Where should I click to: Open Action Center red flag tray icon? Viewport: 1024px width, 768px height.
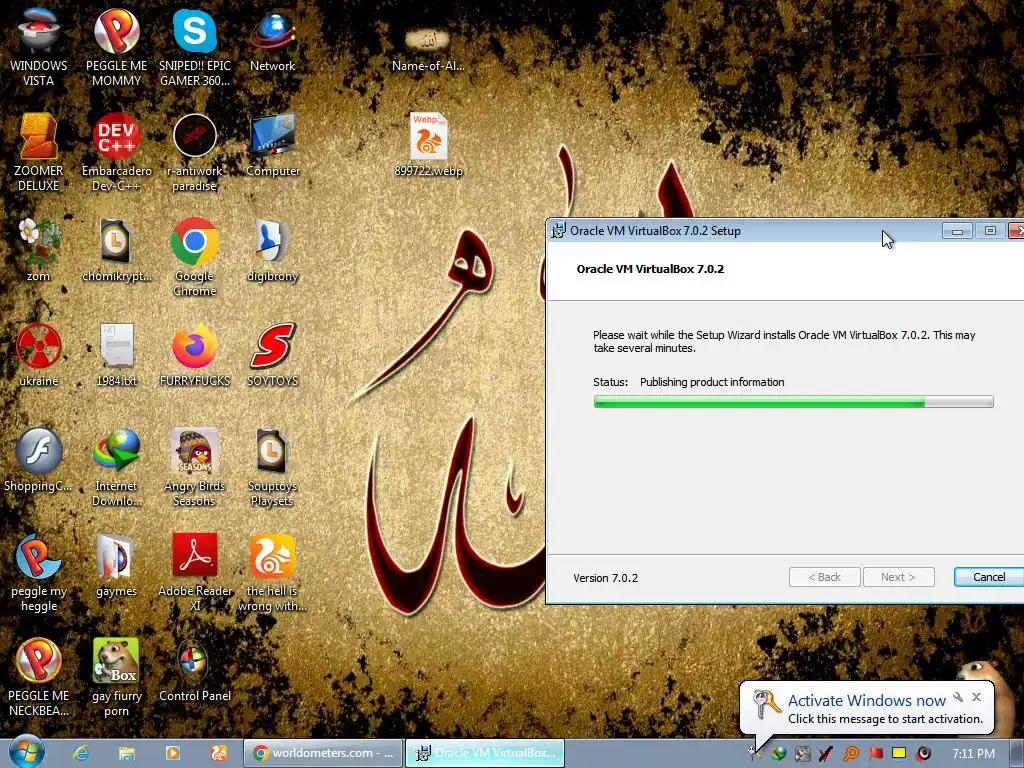point(875,754)
